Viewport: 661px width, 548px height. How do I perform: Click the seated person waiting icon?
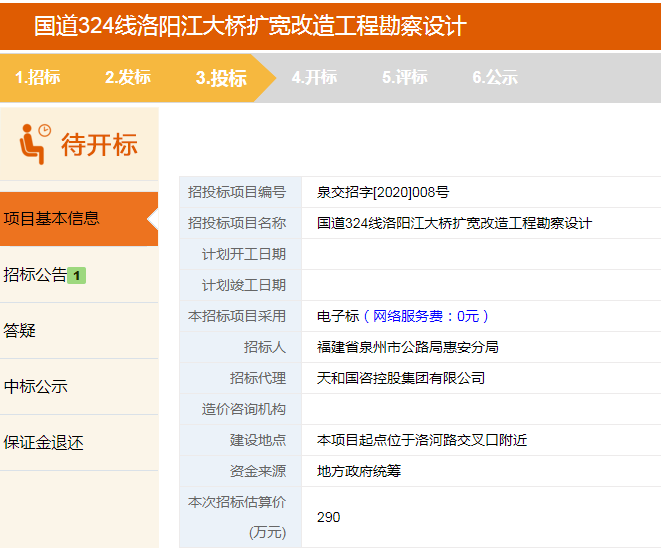(x=35, y=144)
